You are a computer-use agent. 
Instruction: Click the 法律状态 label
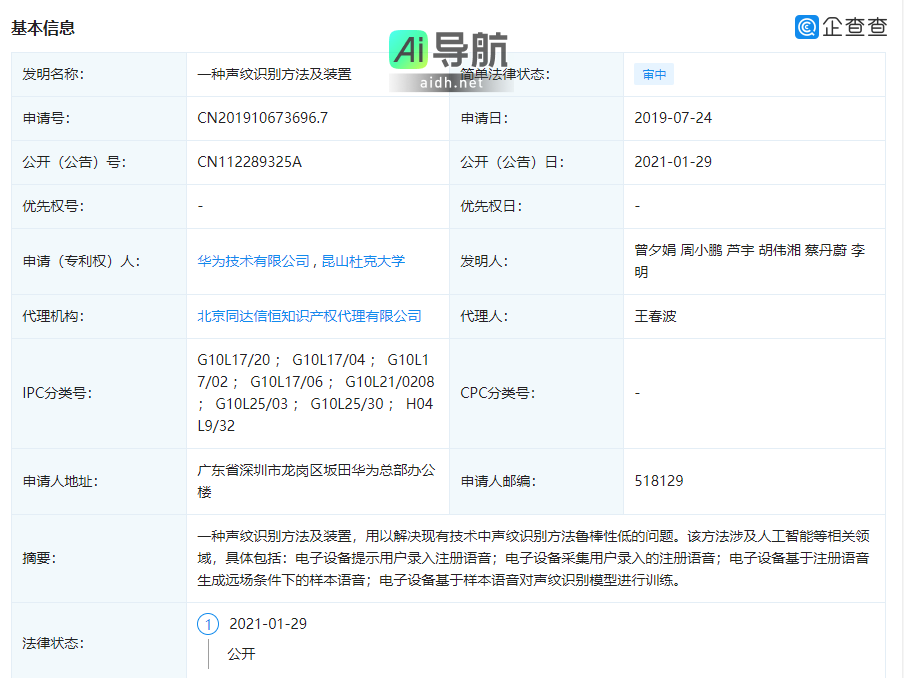(x=53, y=643)
